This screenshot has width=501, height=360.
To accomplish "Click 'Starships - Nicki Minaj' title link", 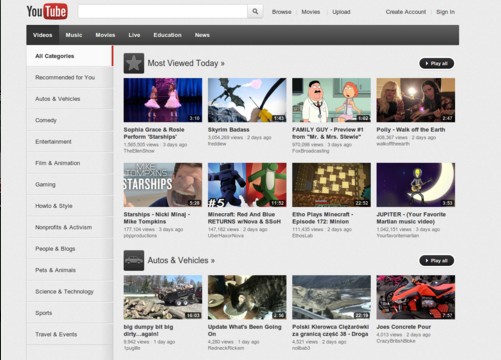I will 157,218.
